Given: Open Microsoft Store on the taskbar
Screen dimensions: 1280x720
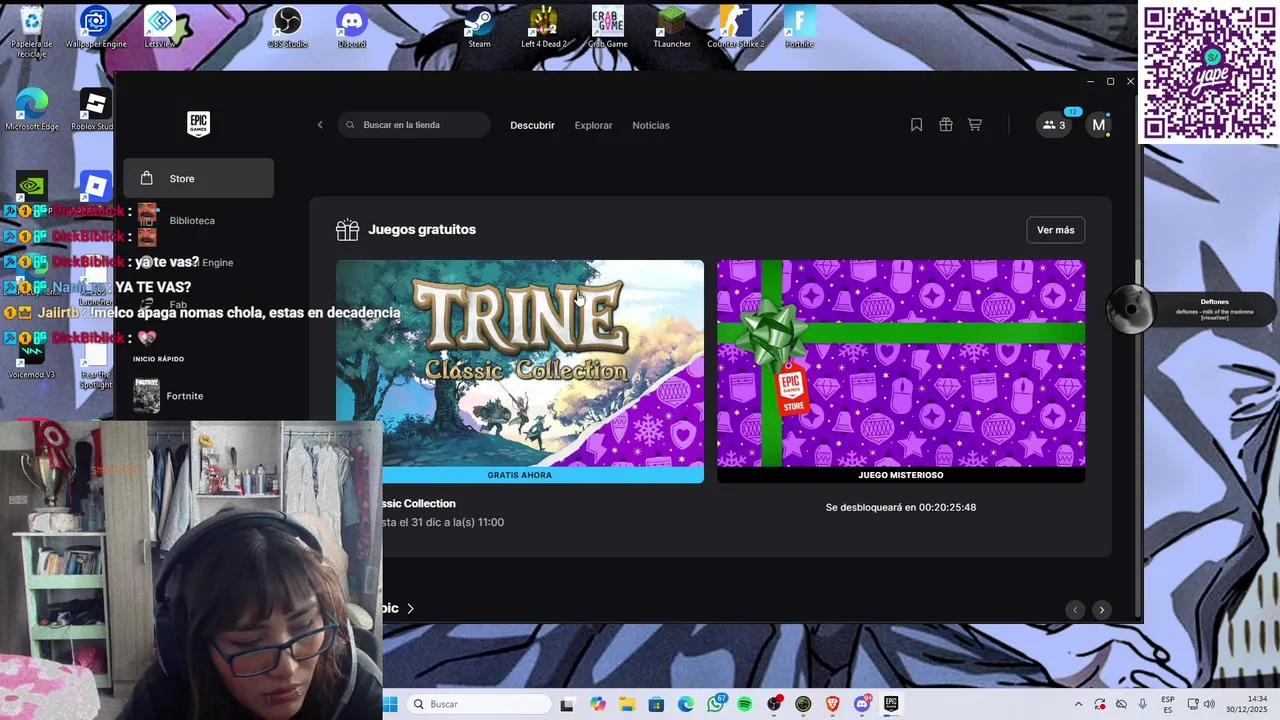Looking at the screenshot, I should [x=656, y=704].
